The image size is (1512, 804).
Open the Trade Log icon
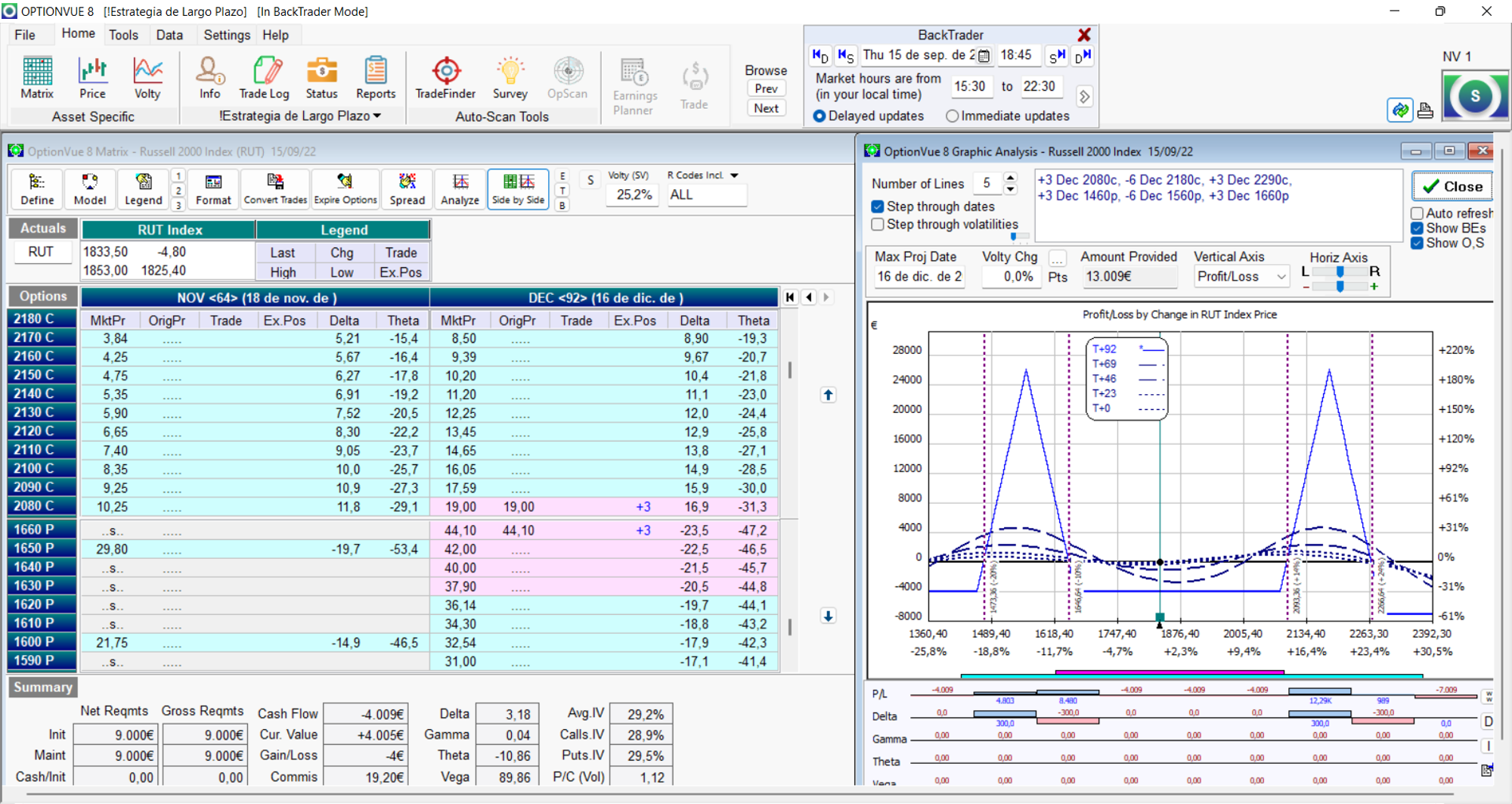[264, 78]
